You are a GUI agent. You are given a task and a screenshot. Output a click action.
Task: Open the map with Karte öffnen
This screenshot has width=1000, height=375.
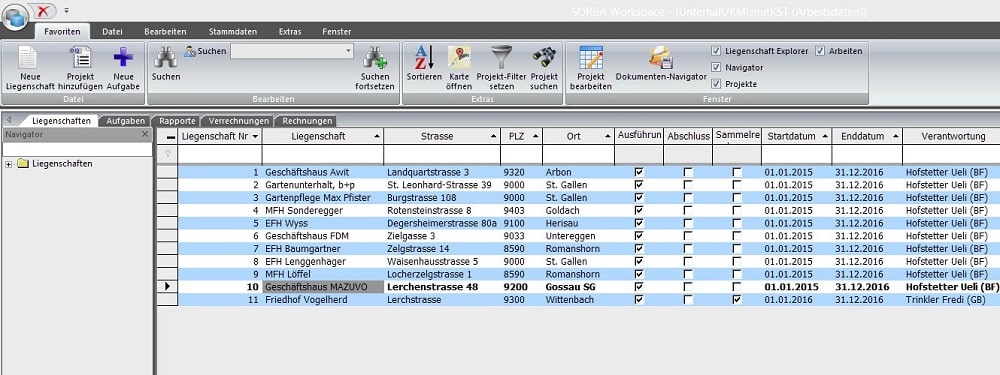click(x=459, y=68)
